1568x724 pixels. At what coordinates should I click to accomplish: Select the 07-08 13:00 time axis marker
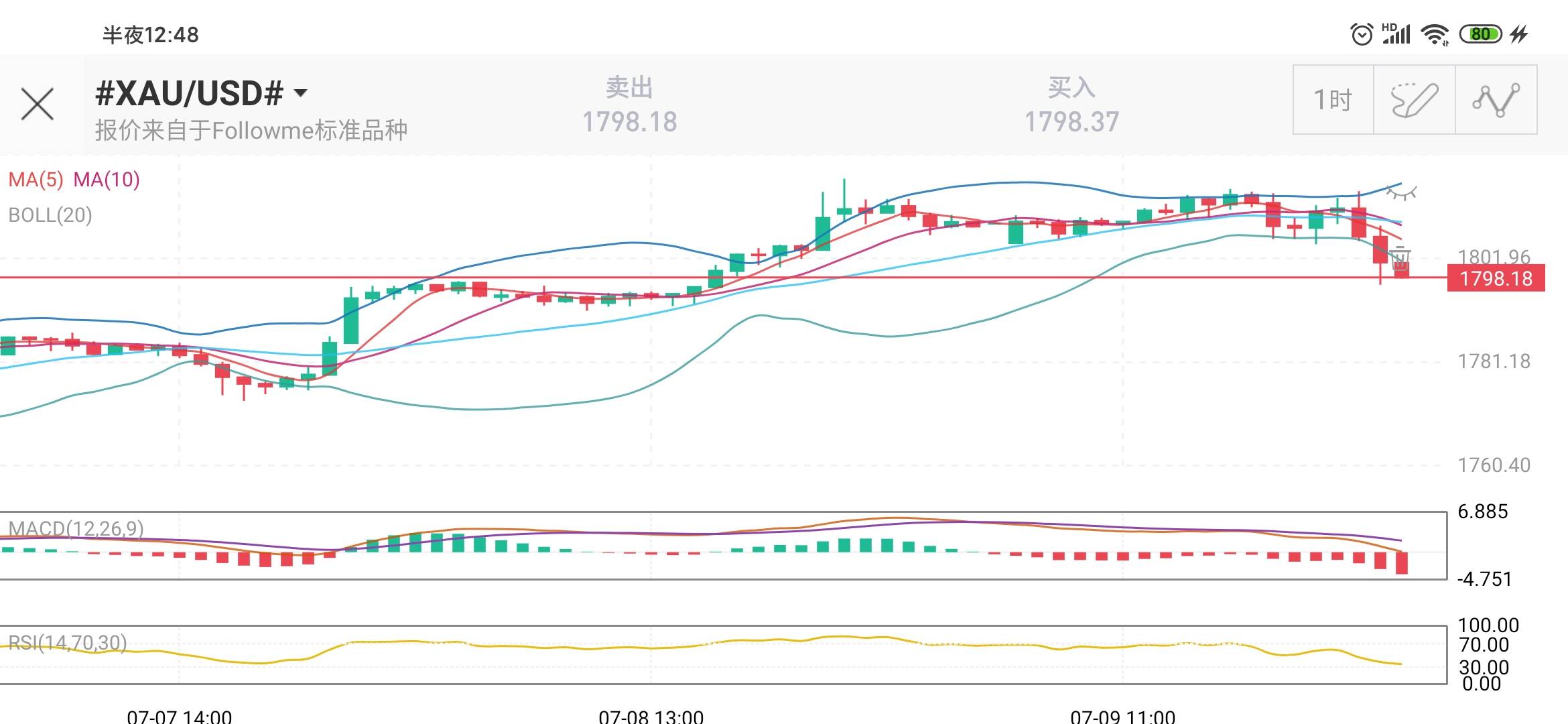[x=651, y=716]
